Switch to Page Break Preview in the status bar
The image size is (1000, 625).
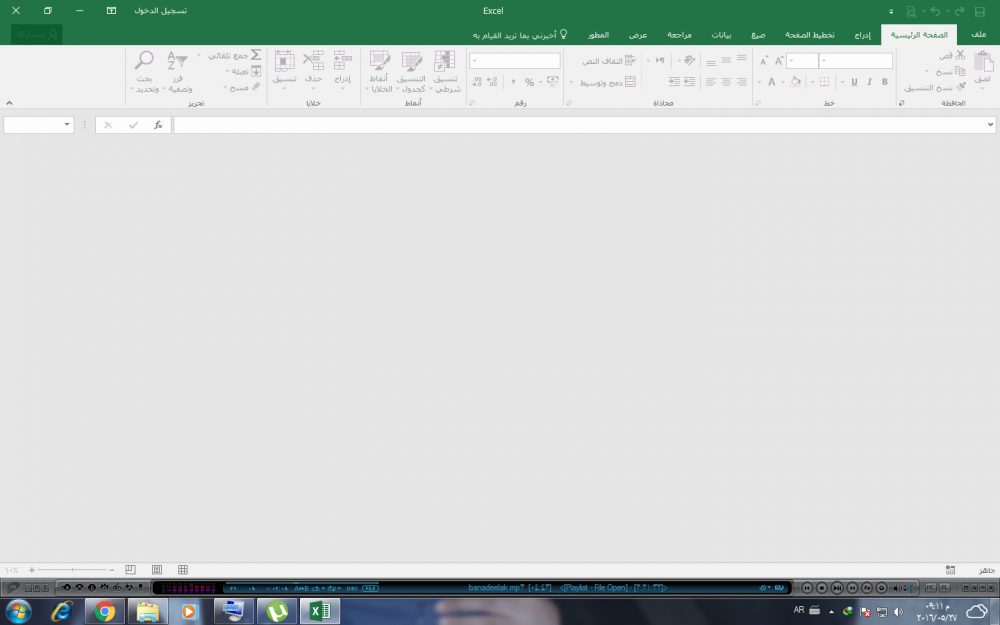click(130, 570)
